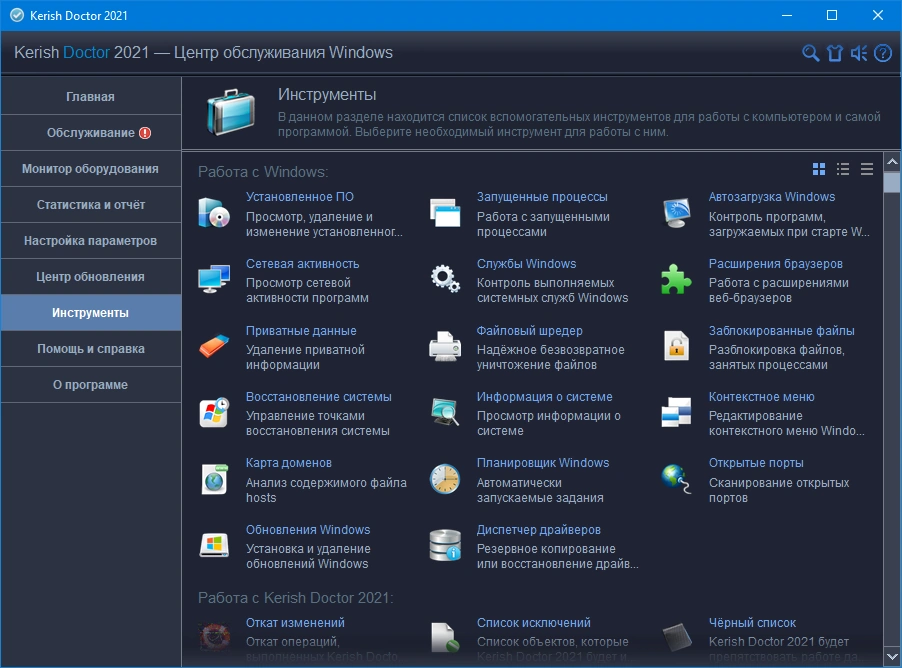Open the Обслуживание sidebar section
902x668 pixels.
click(91, 133)
